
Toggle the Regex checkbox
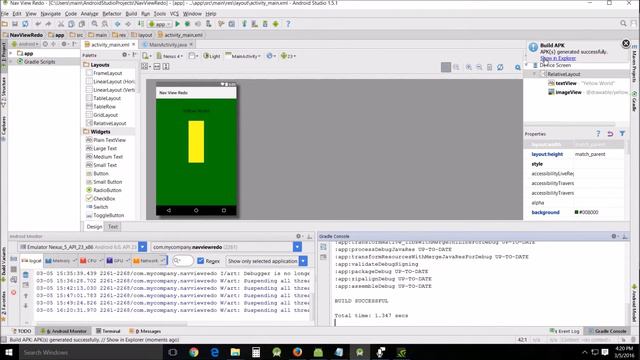(200, 261)
